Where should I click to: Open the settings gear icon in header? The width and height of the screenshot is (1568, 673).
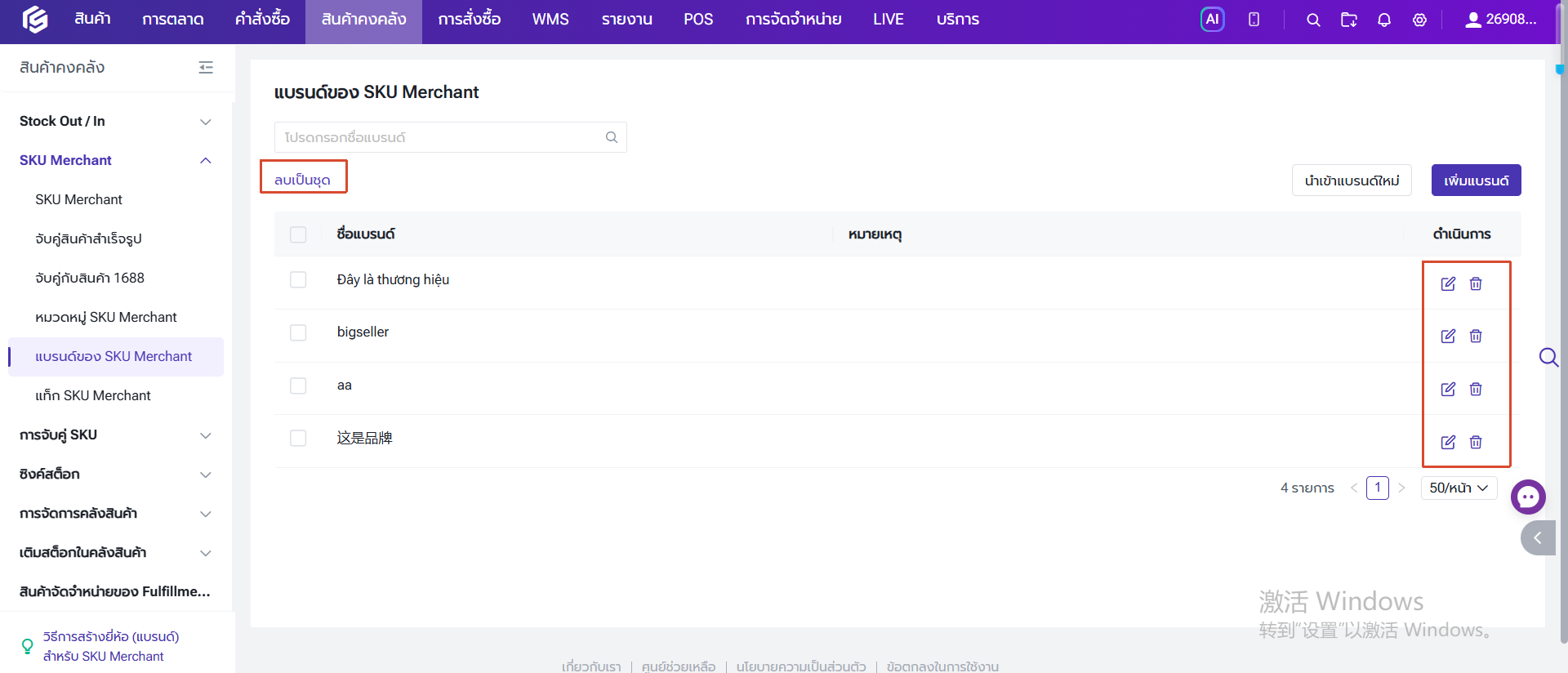(x=1419, y=20)
